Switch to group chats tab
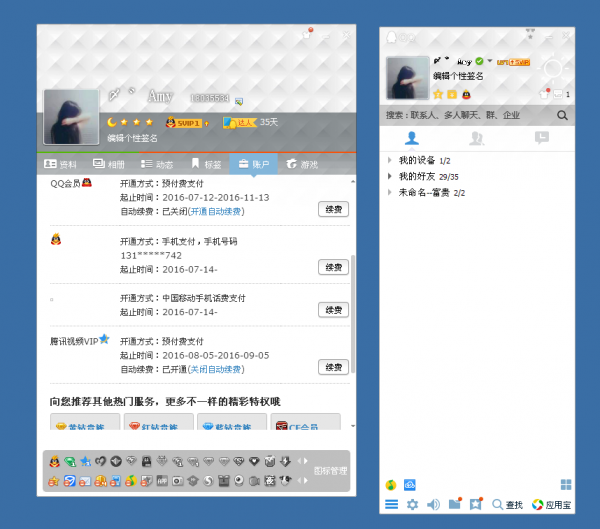 477,138
